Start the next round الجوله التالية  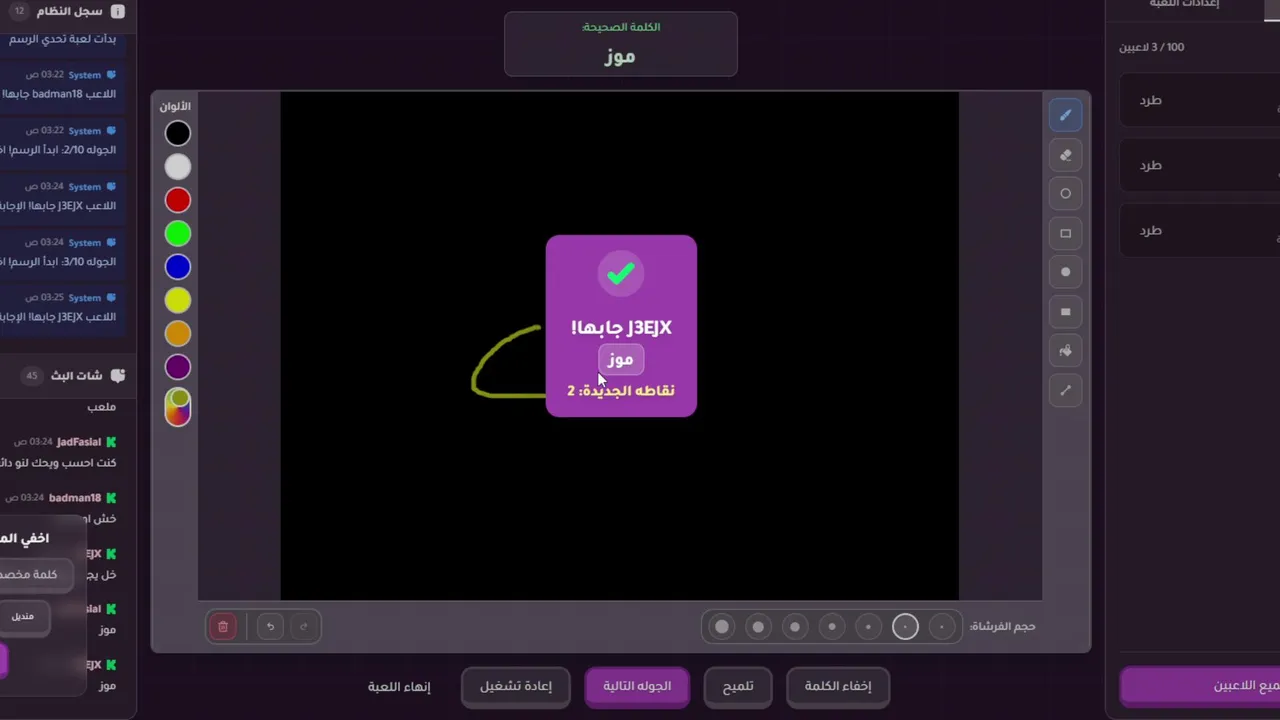tap(637, 686)
